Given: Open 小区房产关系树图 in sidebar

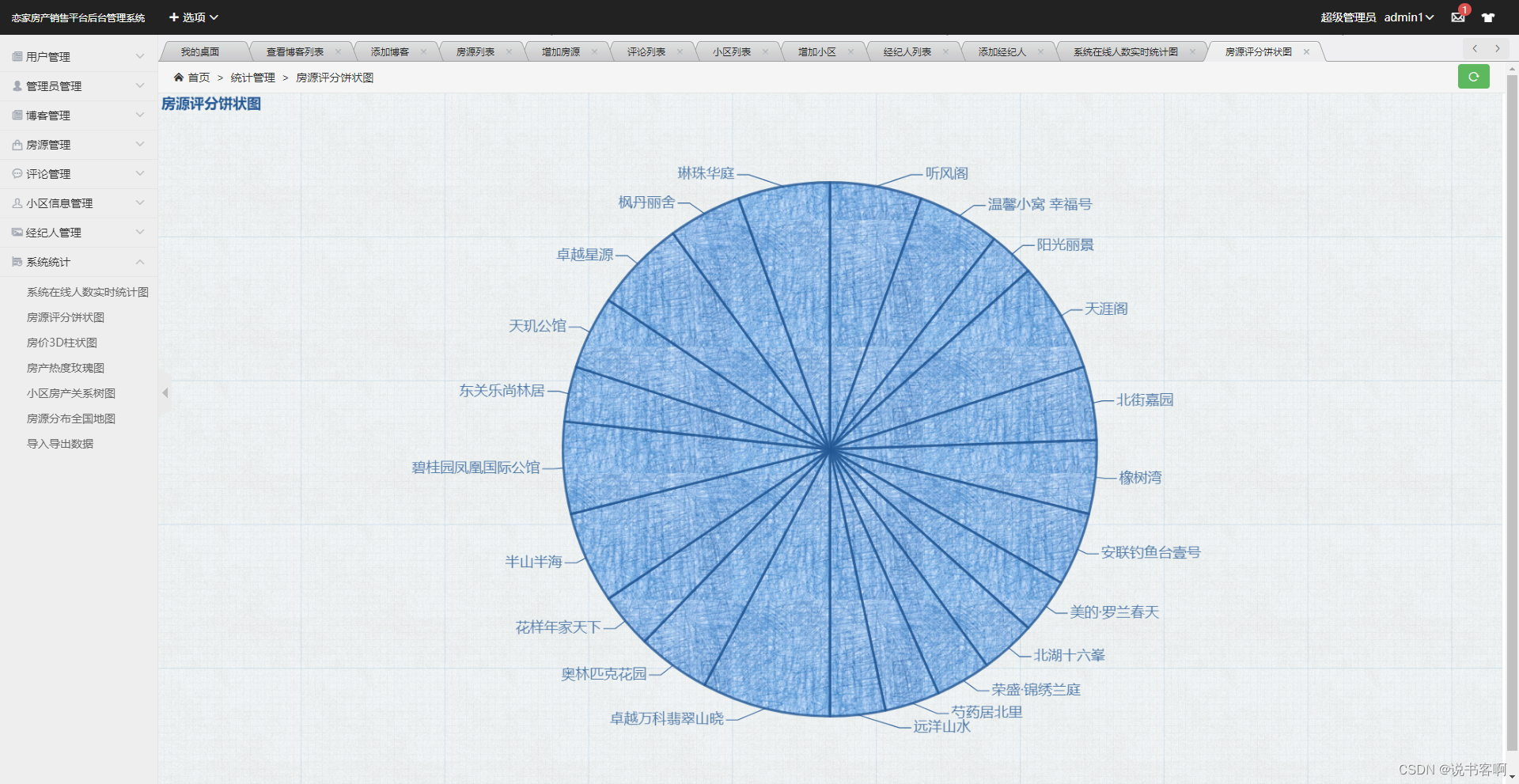Looking at the screenshot, I should click(x=71, y=393).
